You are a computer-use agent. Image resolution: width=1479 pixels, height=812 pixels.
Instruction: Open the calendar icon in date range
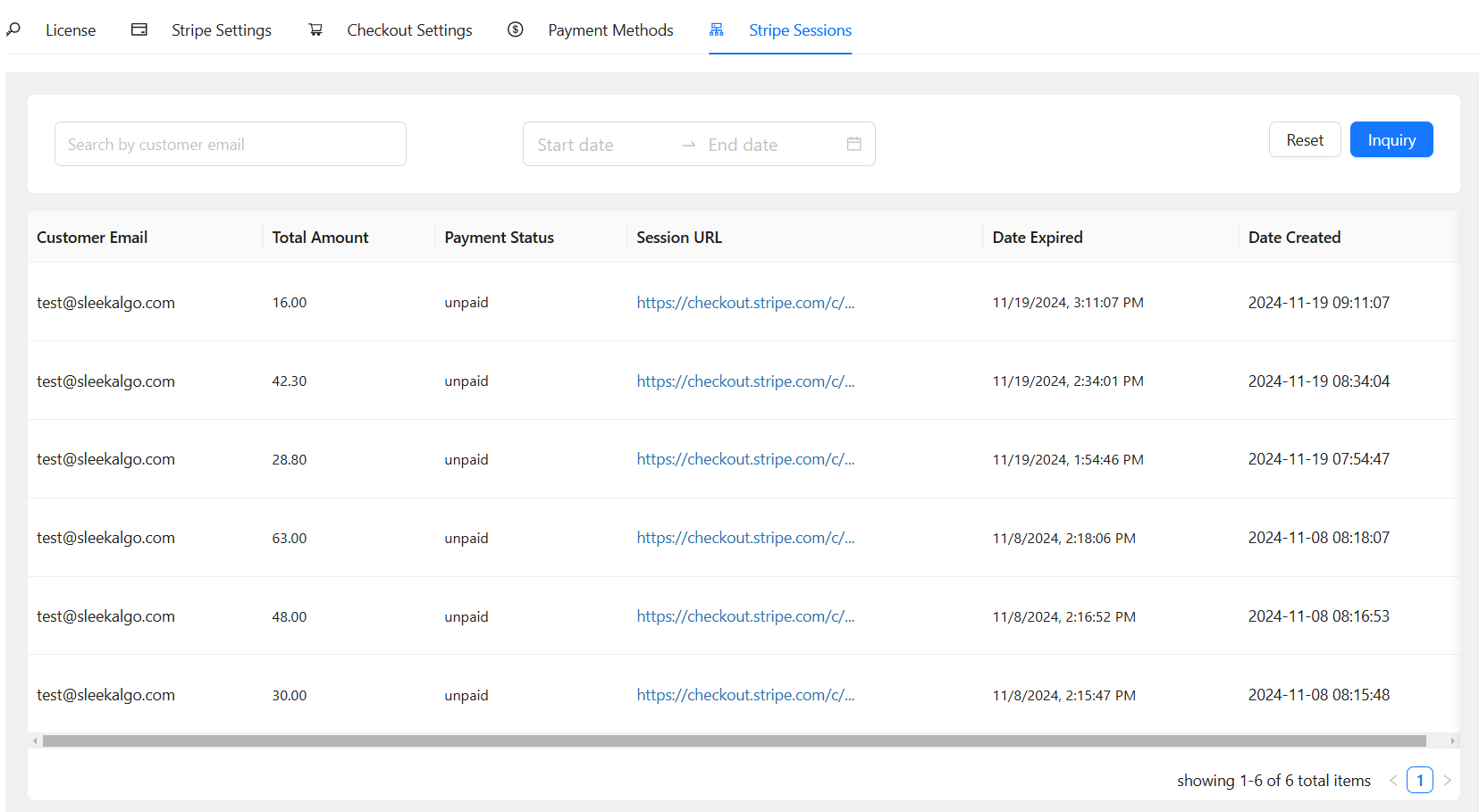click(x=853, y=144)
